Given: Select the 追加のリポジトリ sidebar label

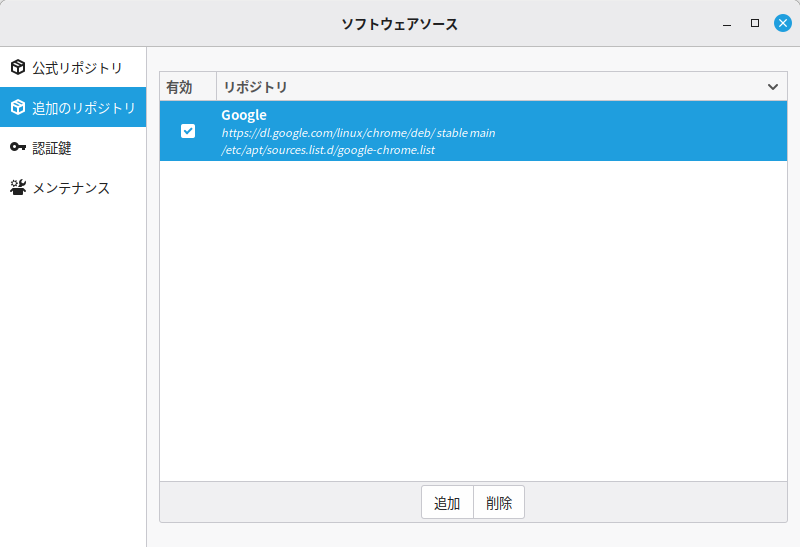Looking at the screenshot, I should (83, 108).
